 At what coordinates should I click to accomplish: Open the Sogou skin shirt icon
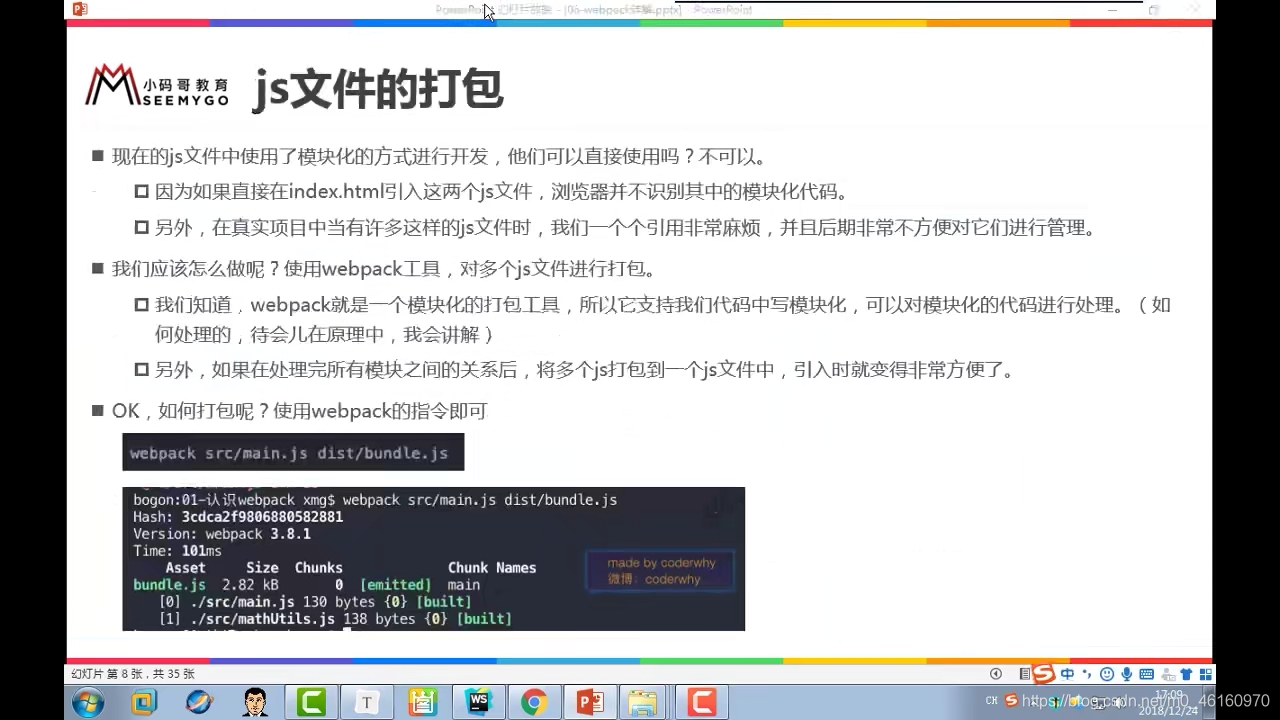1186,674
